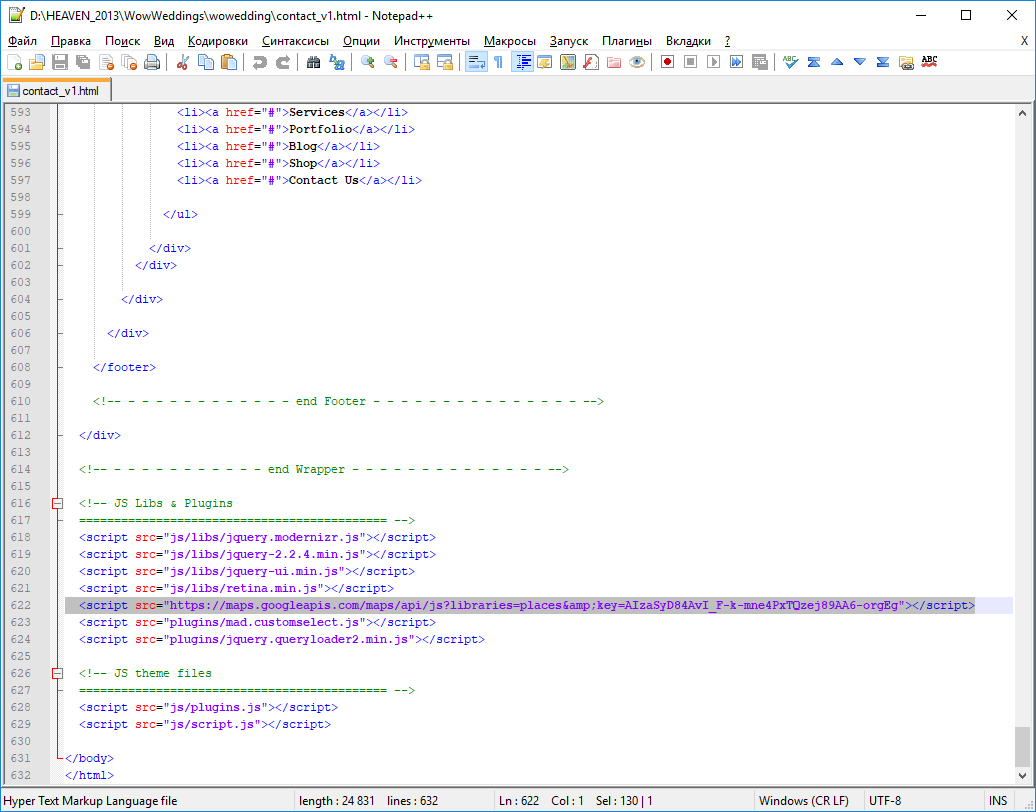Click the Undo arrow icon
Image resolution: width=1036 pixels, height=812 pixels.
coord(260,62)
